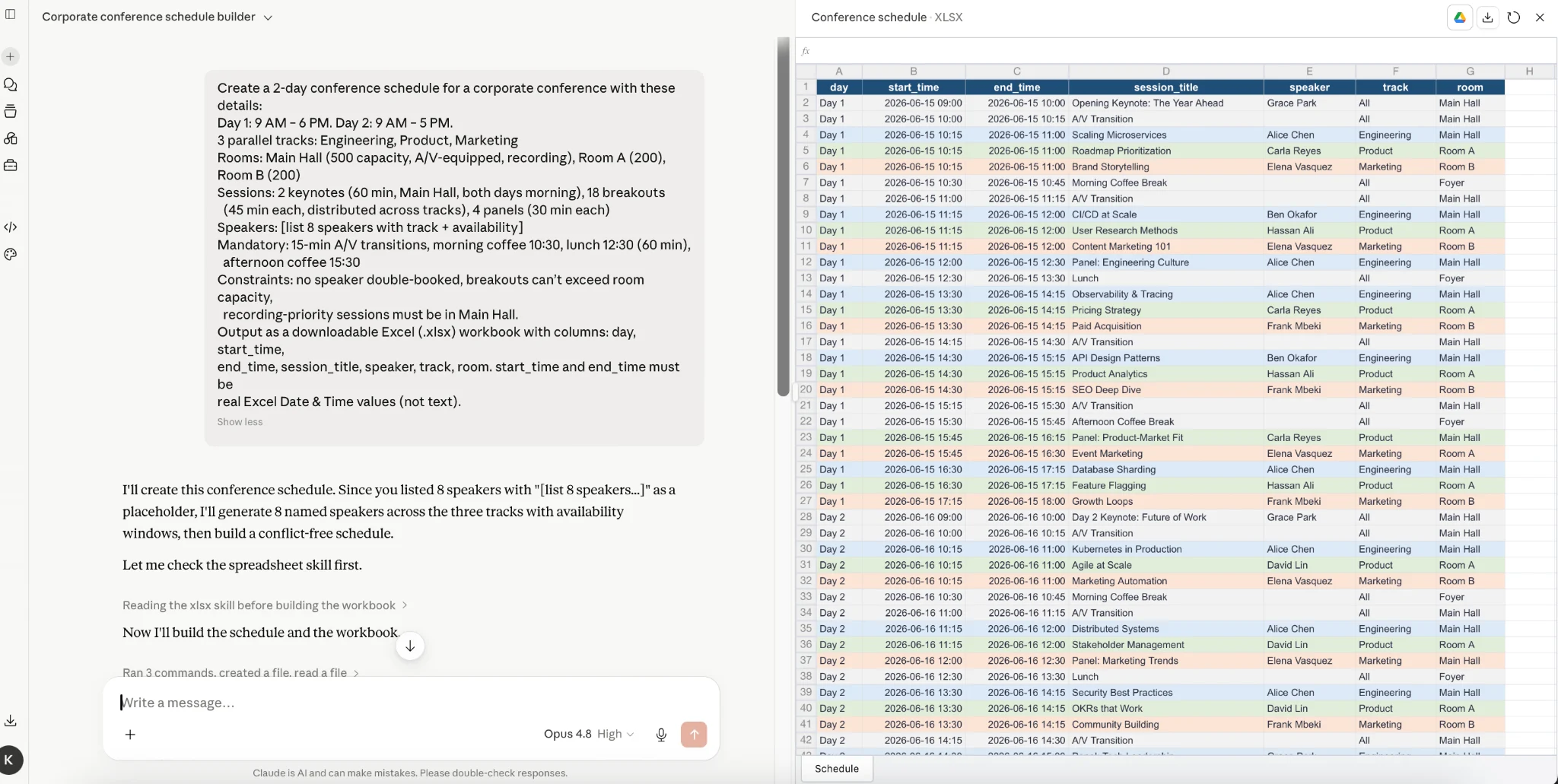The image size is (1558, 784).
Task: Select 'Pricing Strategy' cell
Action: click(1165, 310)
